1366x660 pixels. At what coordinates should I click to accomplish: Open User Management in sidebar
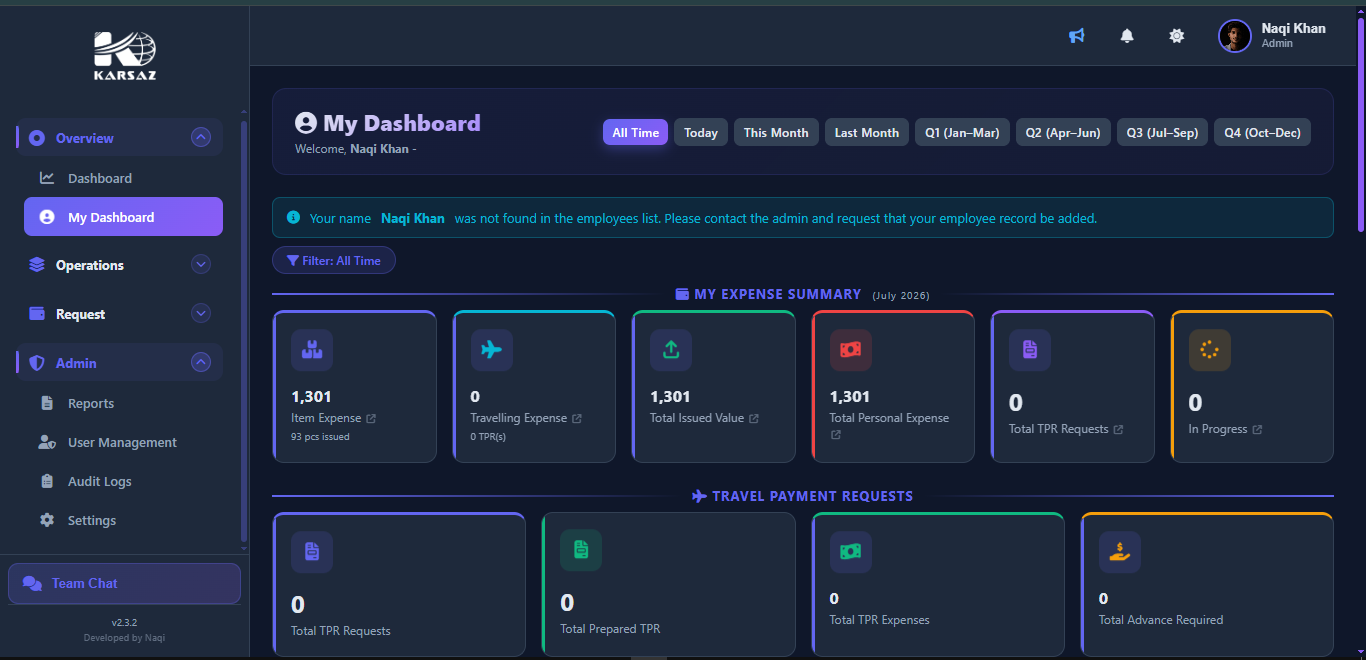tap(123, 442)
